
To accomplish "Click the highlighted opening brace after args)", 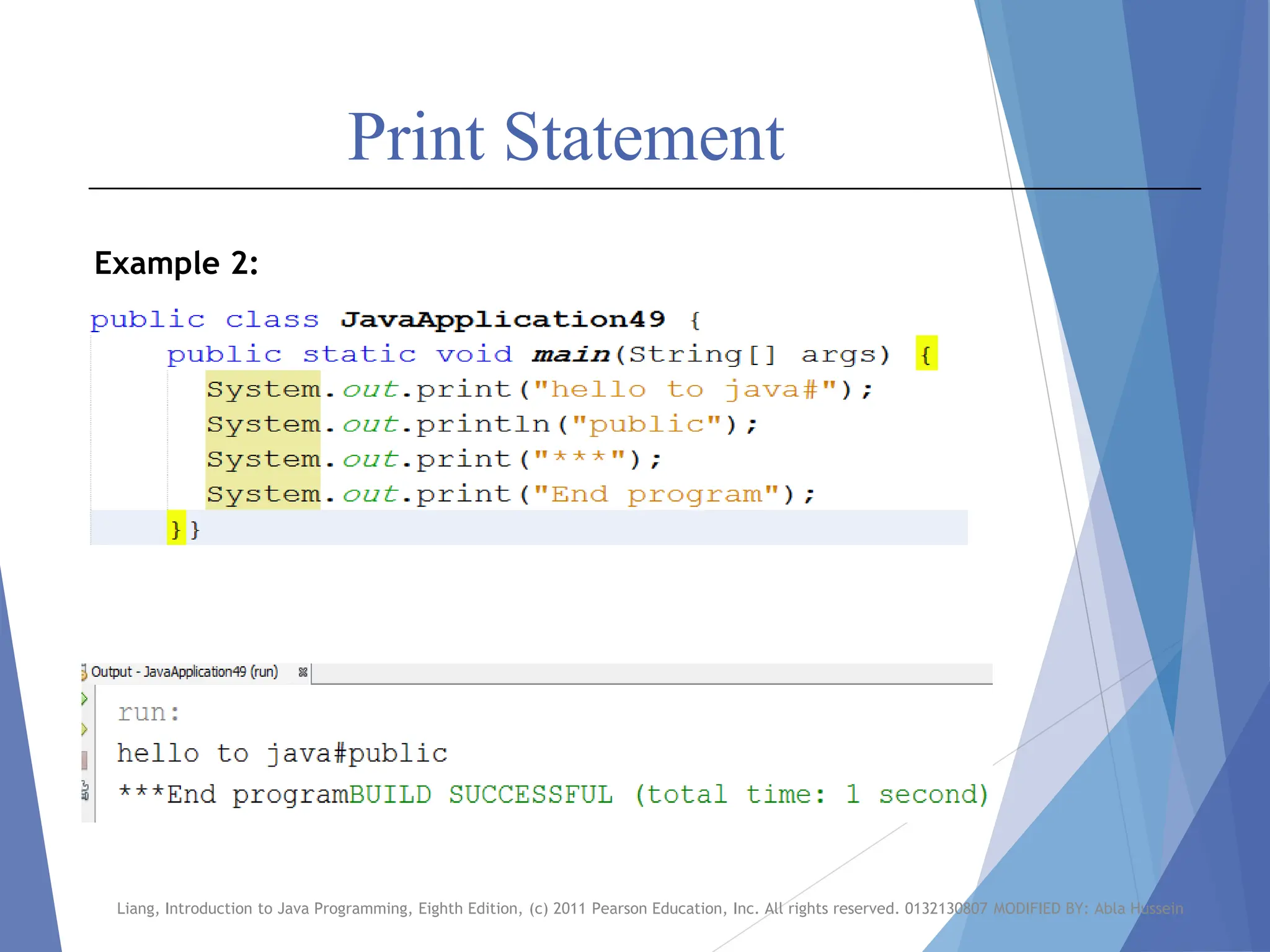I will [926, 354].
